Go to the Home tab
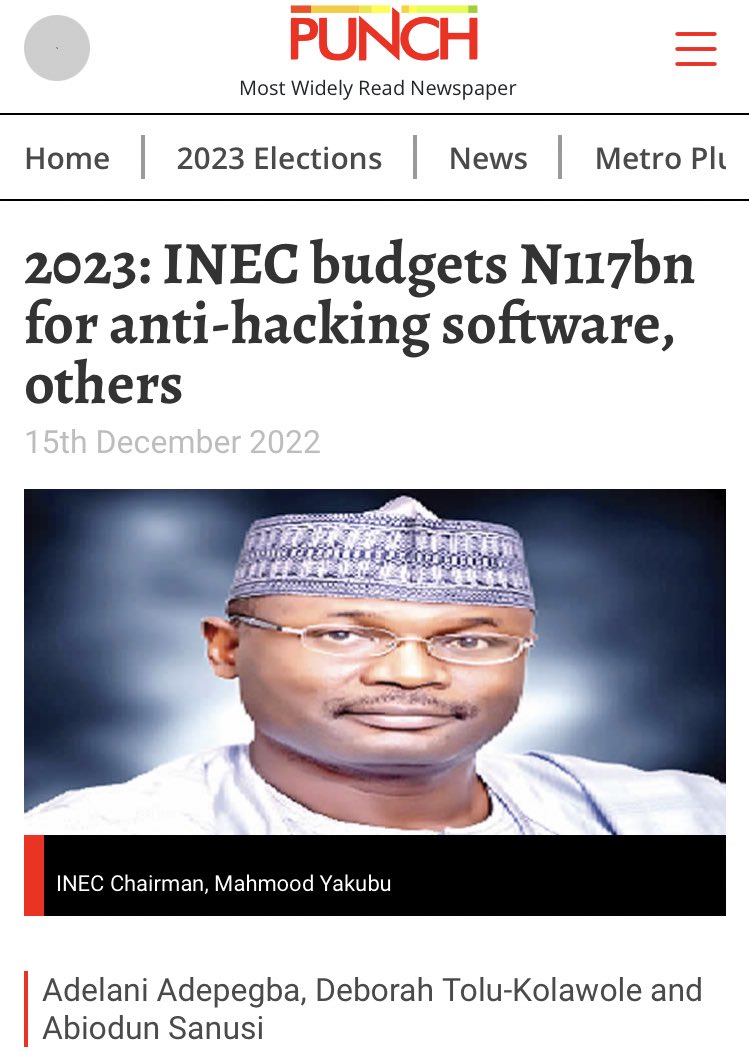749x1053 pixels. 67,158
